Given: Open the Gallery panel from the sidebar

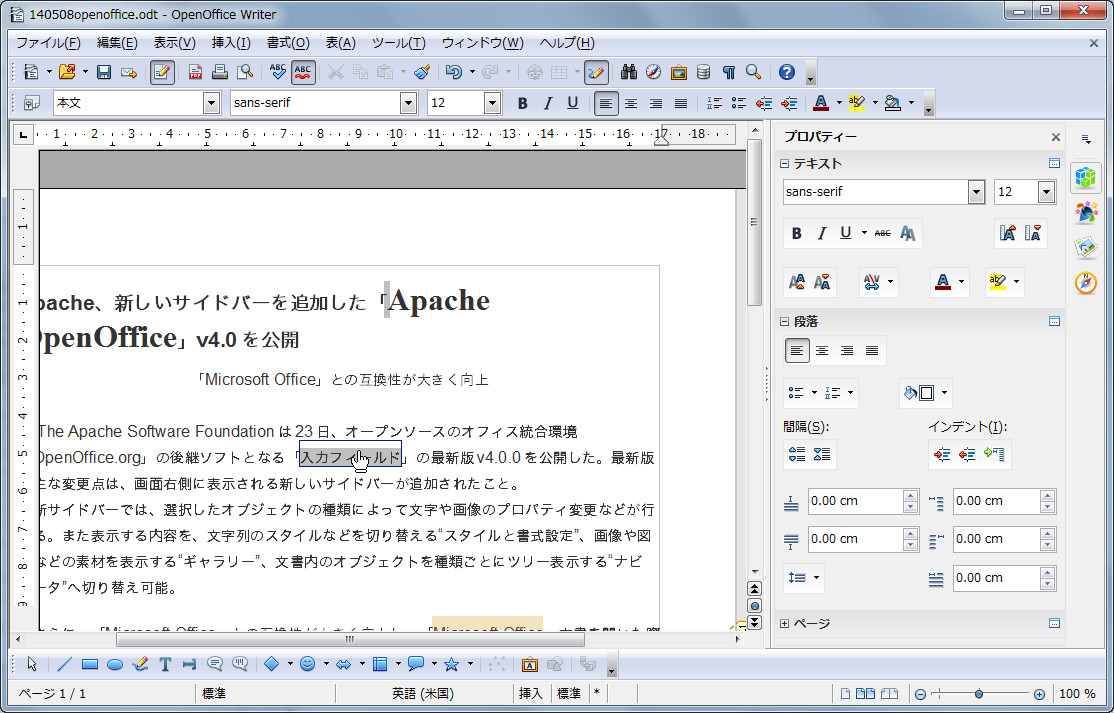Looking at the screenshot, I should [x=1086, y=247].
